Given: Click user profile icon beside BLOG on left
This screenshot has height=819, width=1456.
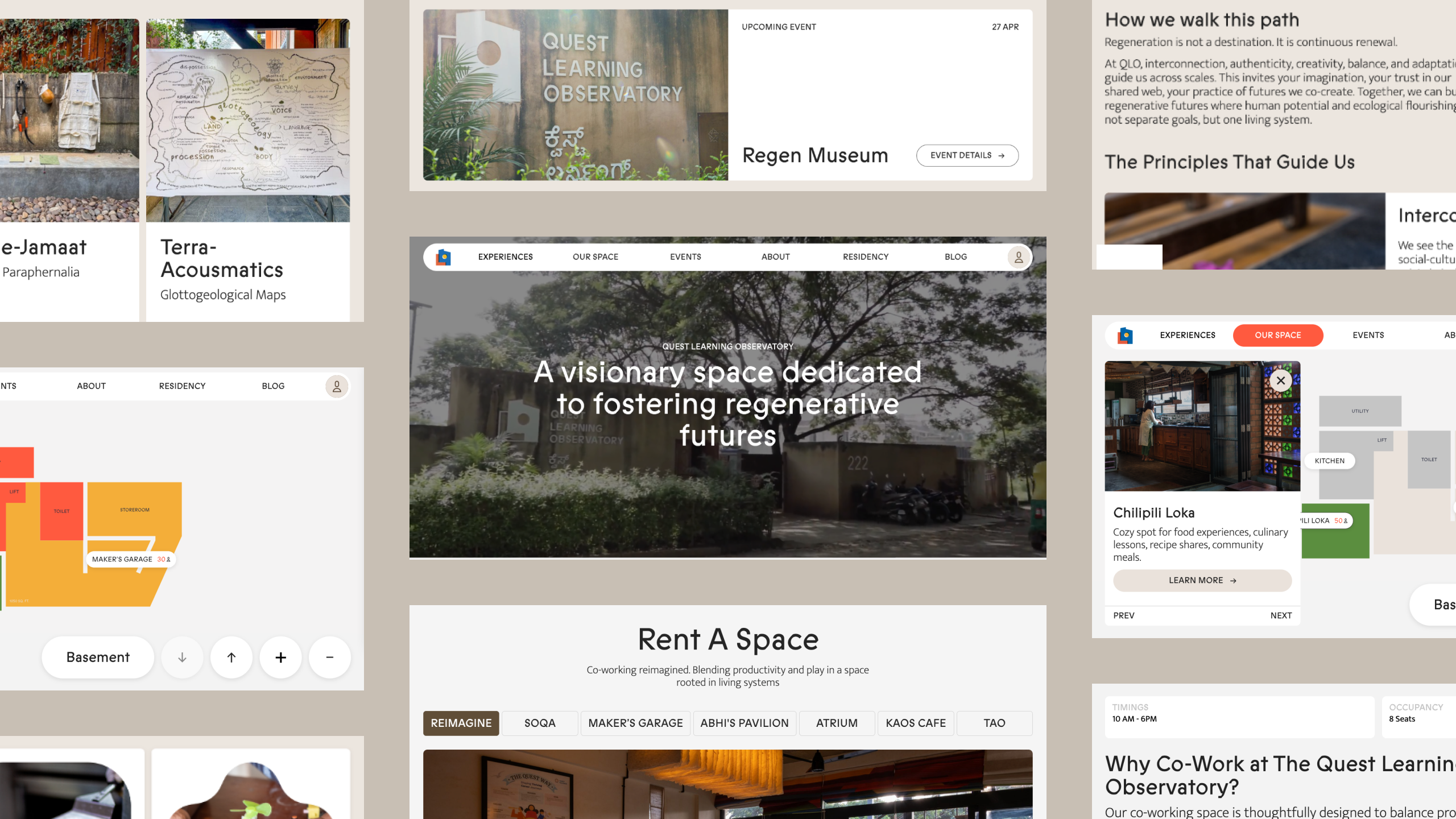Looking at the screenshot, I should (337, 386).
